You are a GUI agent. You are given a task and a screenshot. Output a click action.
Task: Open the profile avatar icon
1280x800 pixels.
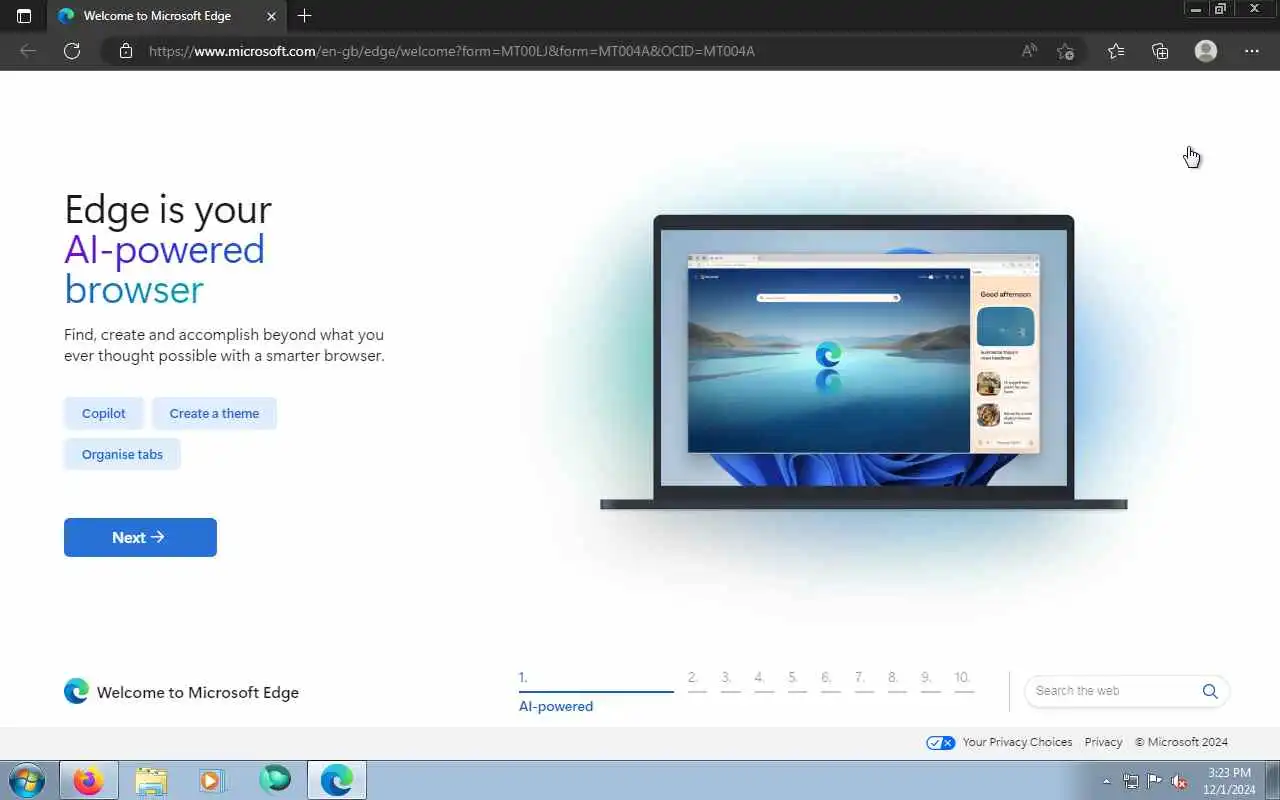click(1206, 51)
